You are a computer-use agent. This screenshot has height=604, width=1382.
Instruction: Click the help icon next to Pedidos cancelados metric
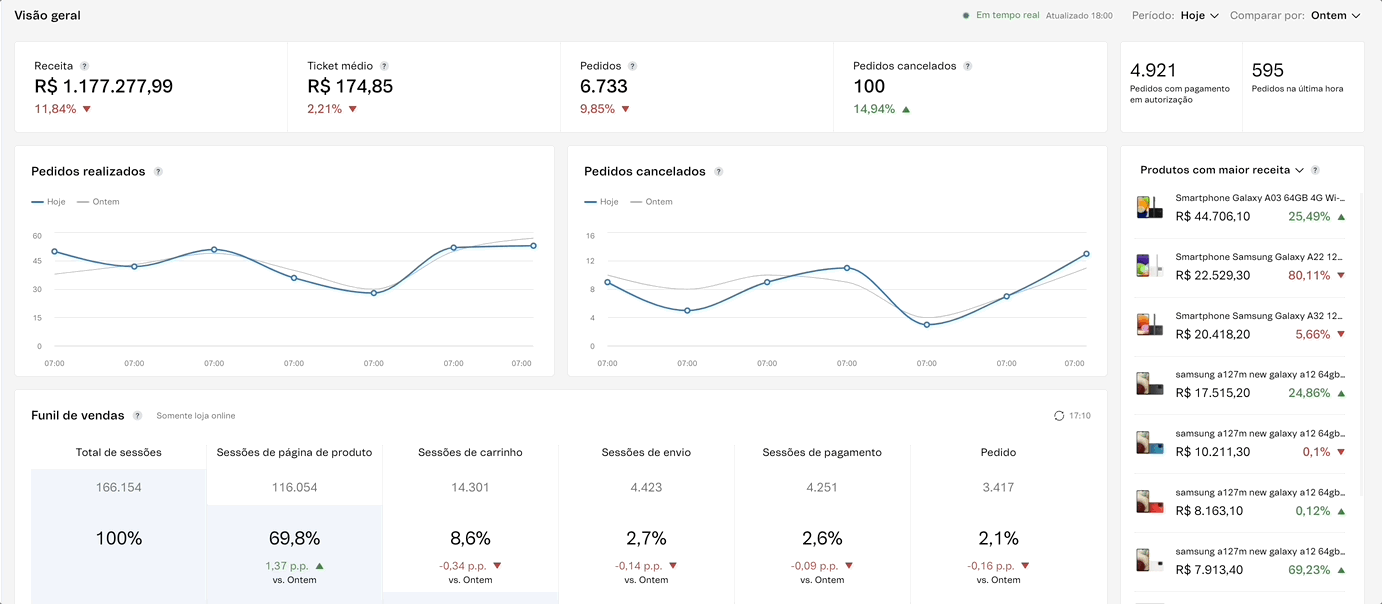tap(967, 66)
